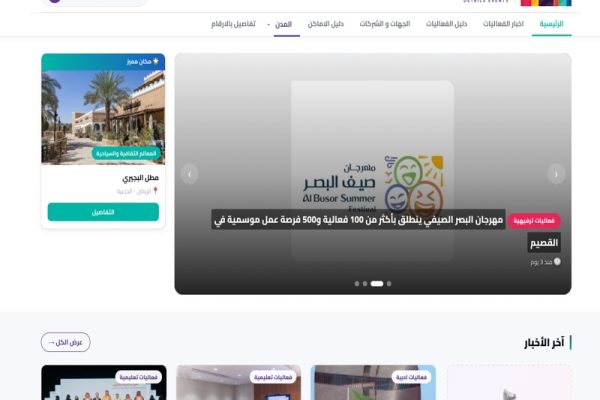Click the فعاليات ترفيهية category badge

coord(534,221)
